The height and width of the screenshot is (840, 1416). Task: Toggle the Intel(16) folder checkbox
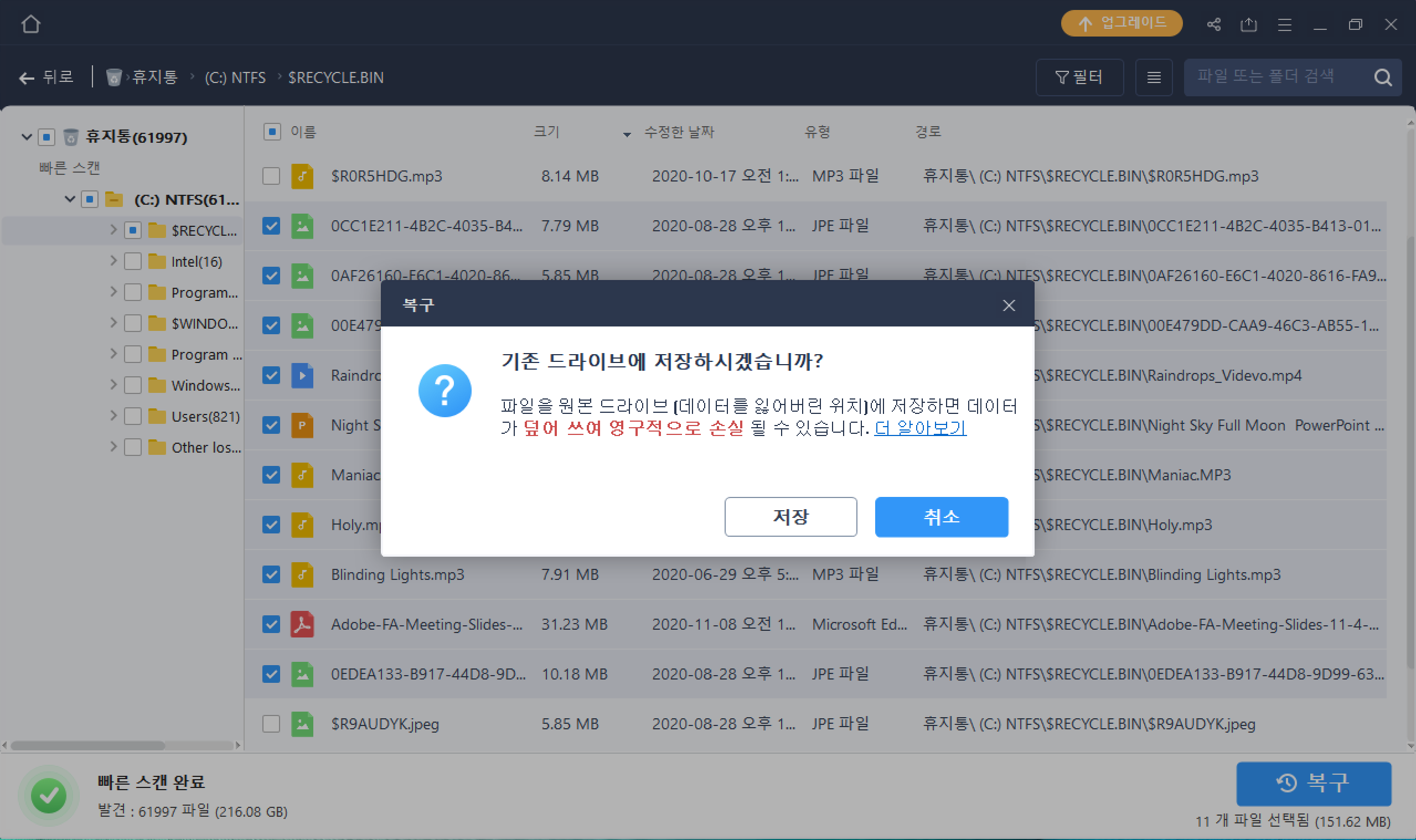tap(132, 262)
